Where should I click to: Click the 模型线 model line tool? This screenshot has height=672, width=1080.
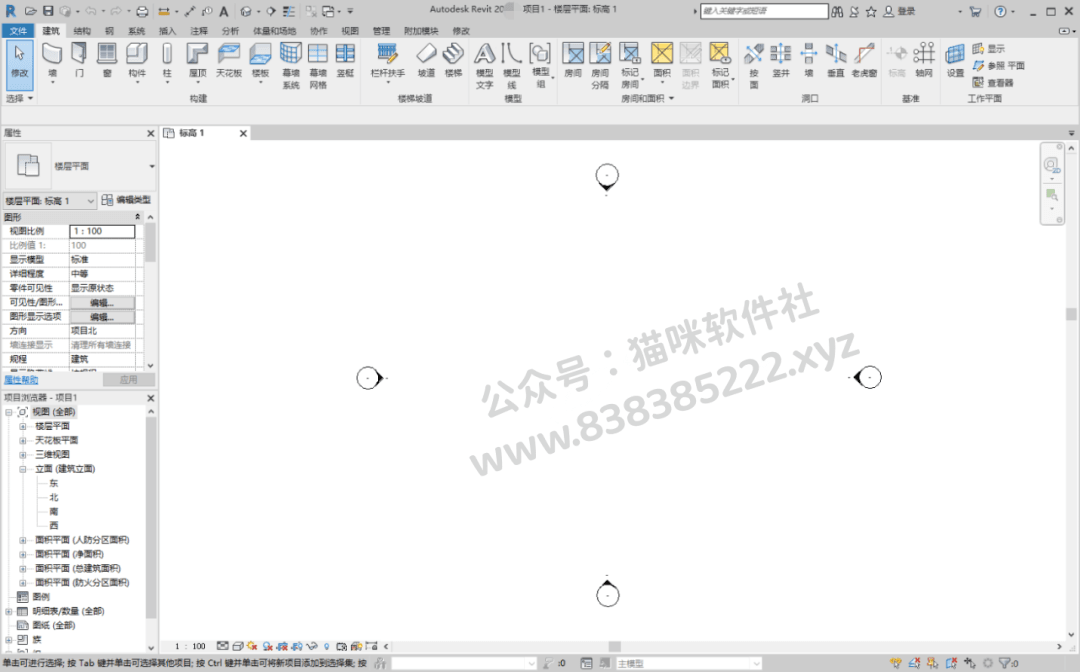(512, 65)
